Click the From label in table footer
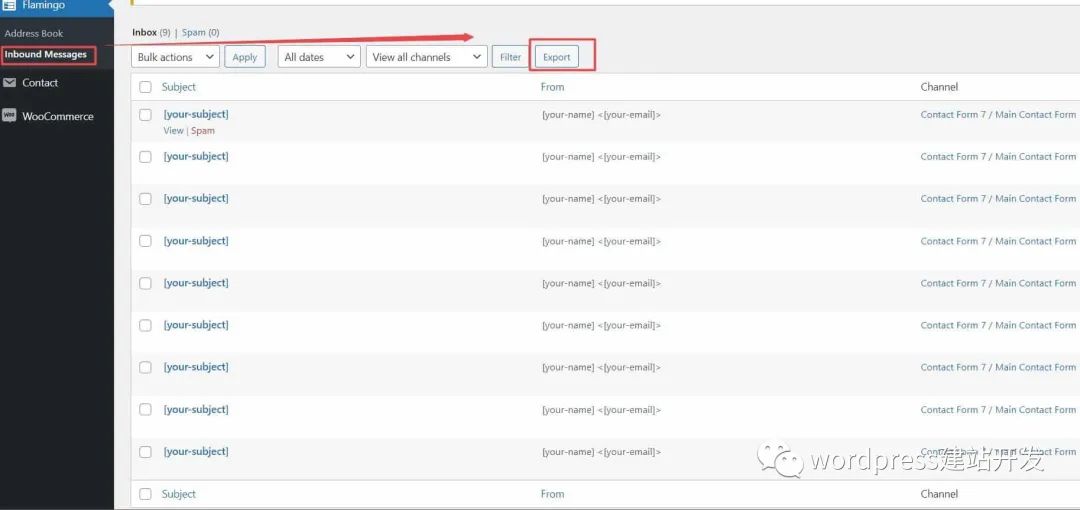The height and width of the screenshot is (510, 1080). pos(552,494)
